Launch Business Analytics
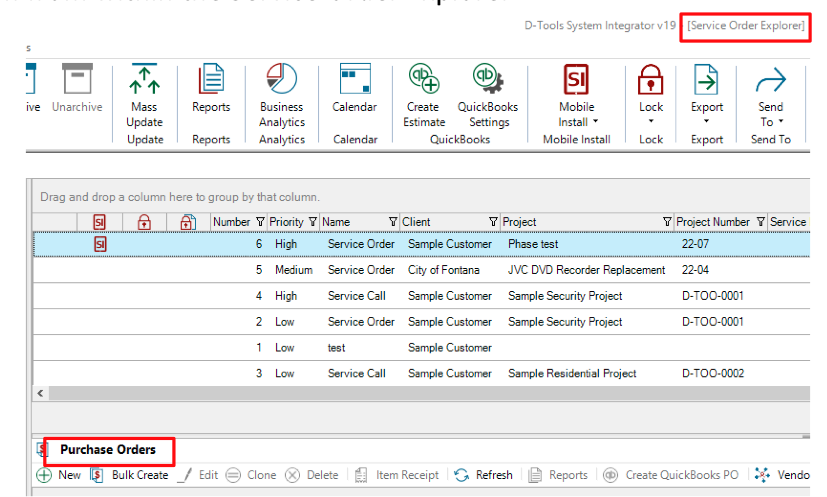 pos(282,95)
